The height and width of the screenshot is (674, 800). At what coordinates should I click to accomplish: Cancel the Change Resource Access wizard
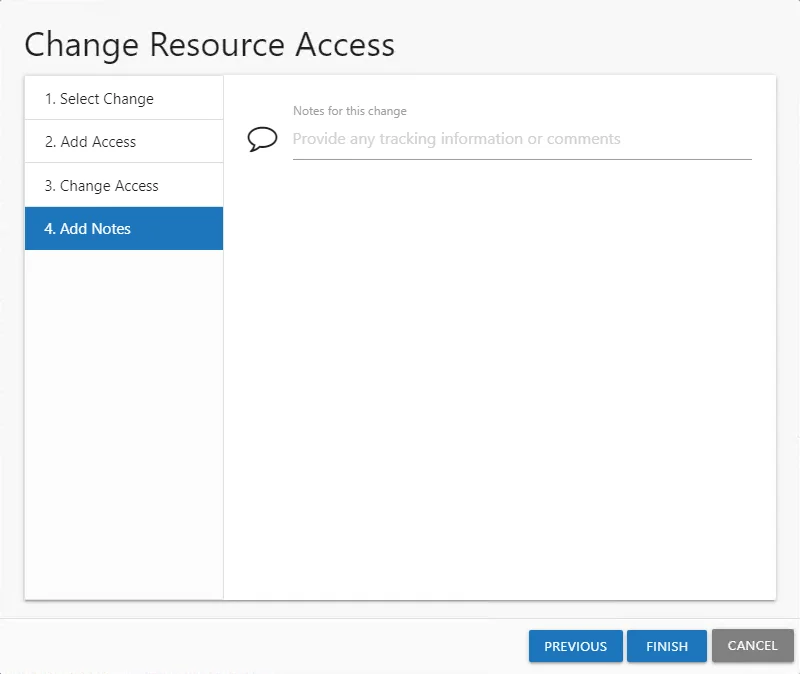pos(753,645)
